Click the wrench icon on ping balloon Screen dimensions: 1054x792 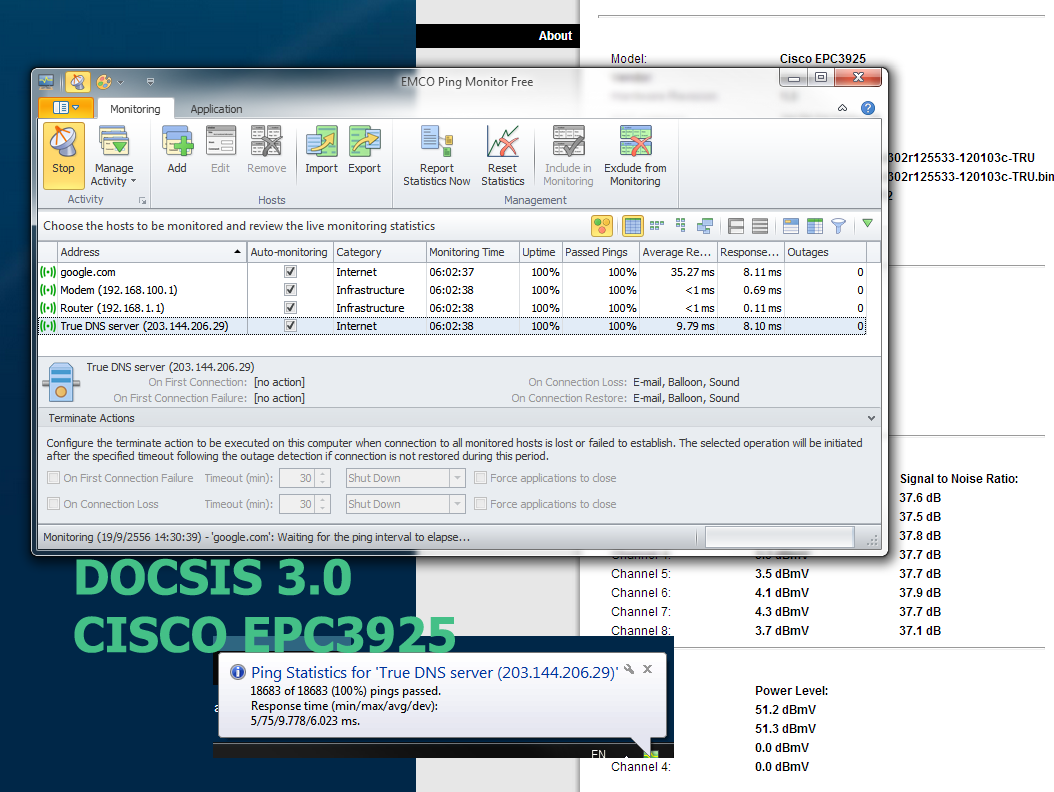(x=629, y=669)
